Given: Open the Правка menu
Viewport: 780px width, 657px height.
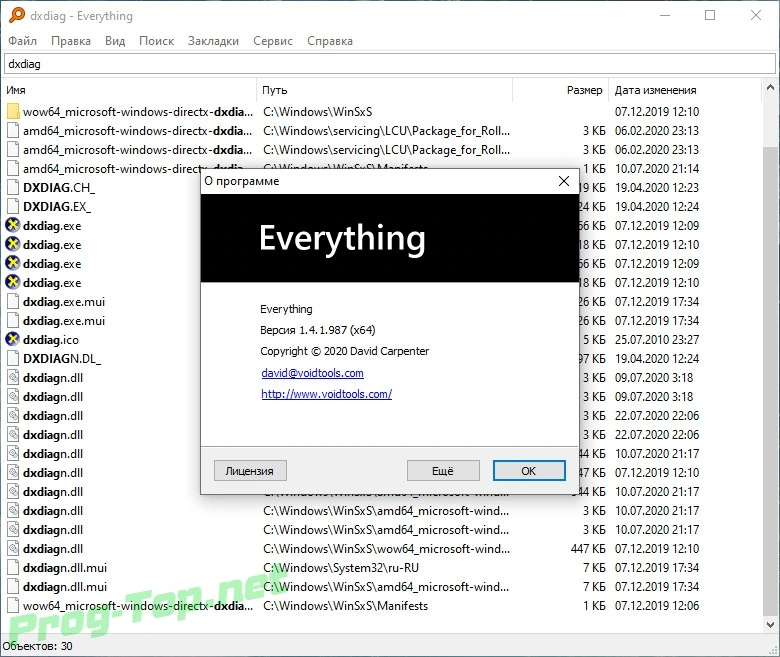Looking at the screenshot, I should tap(71, 41).
